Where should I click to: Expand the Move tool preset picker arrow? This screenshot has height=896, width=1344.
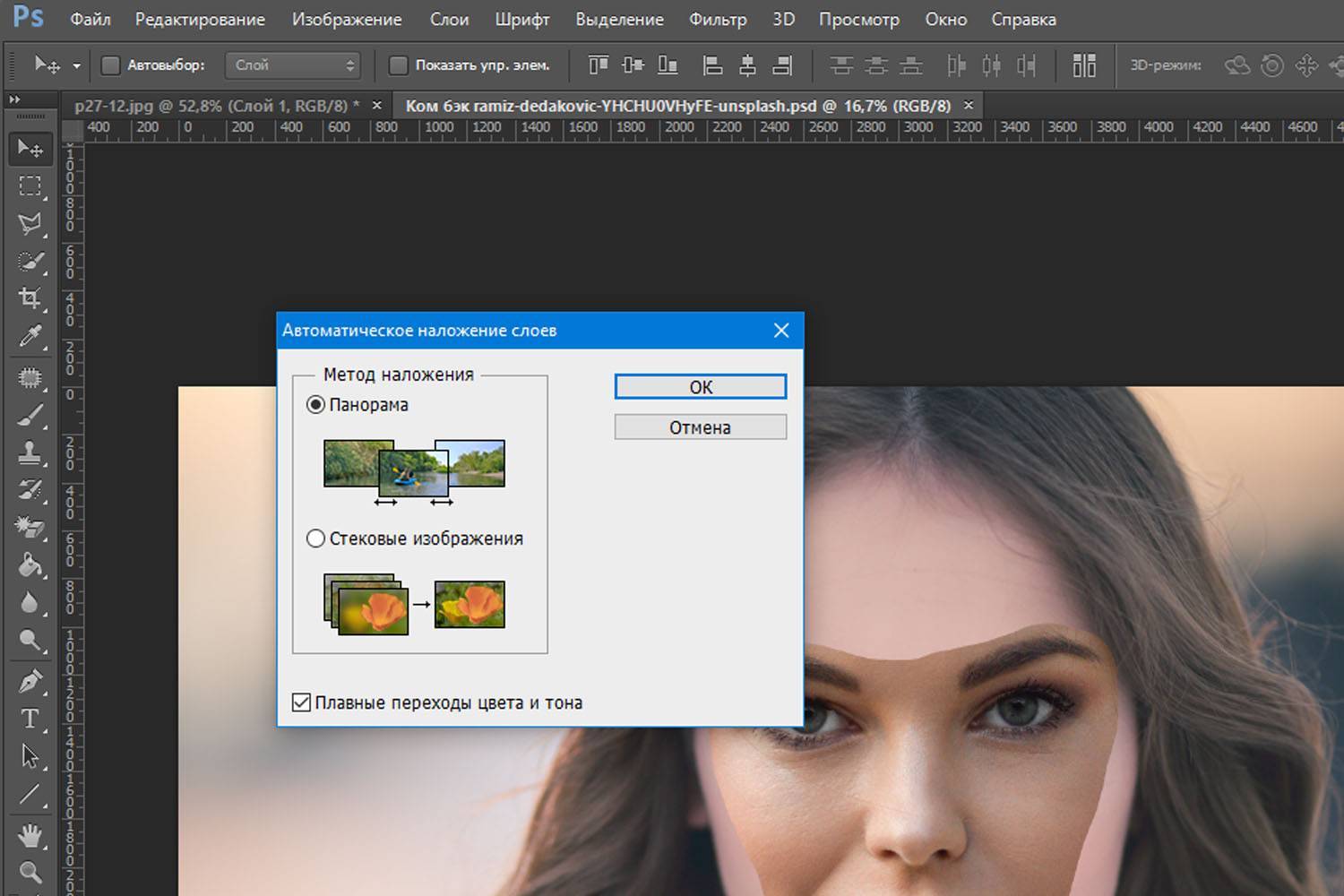coord(76,65)
